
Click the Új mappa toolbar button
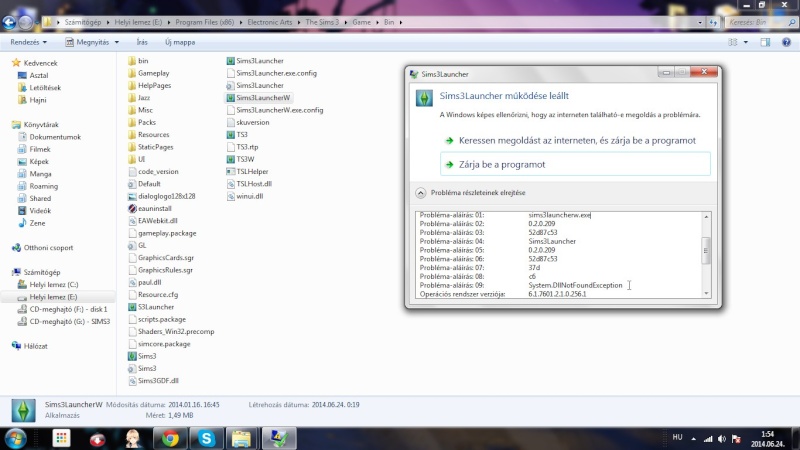pos(180,42)
